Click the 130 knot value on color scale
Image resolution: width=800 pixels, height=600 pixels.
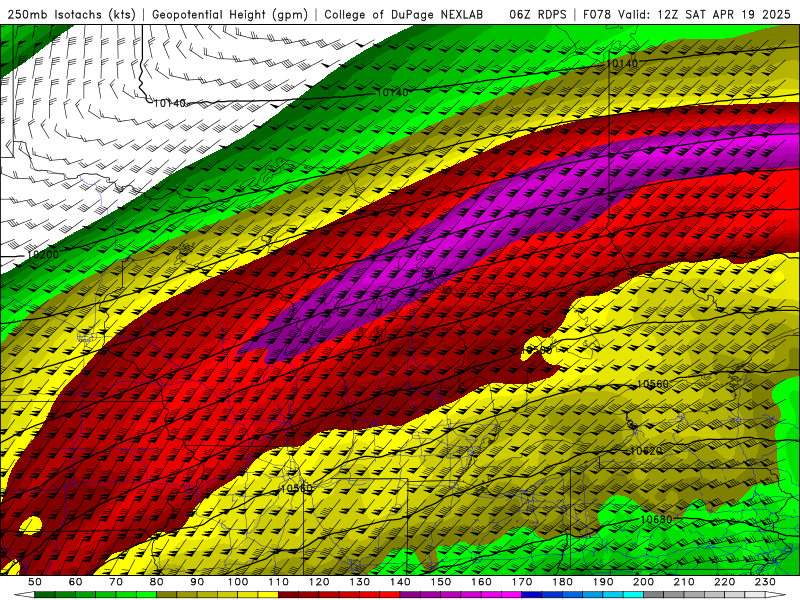360,582
